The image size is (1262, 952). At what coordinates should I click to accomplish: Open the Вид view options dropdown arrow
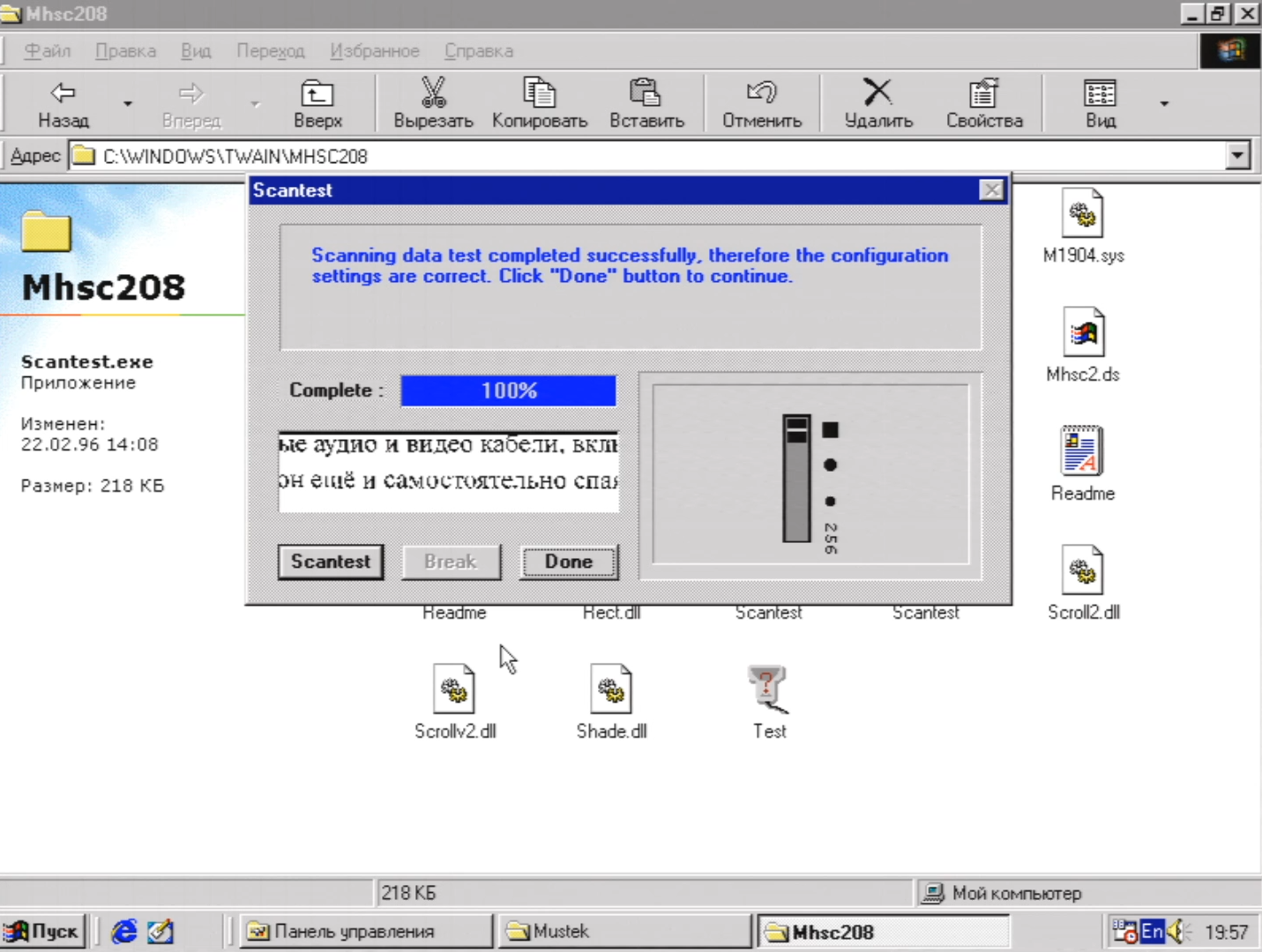1164,104
